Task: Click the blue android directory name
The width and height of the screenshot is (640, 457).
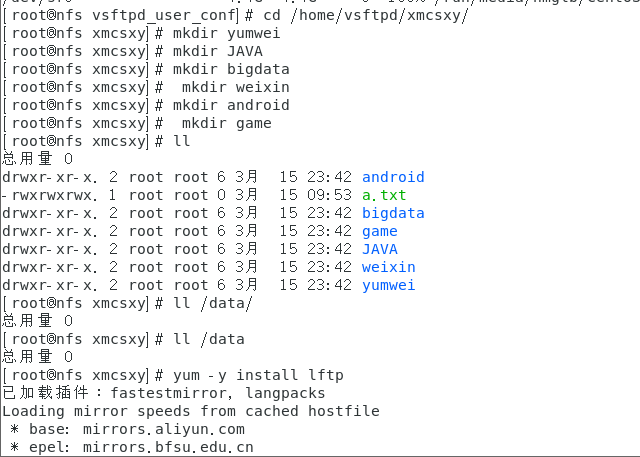Action: (x=393, y=177)
